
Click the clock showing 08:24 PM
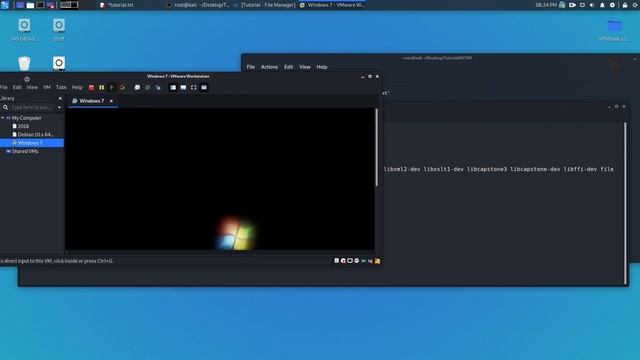(546, 5)
